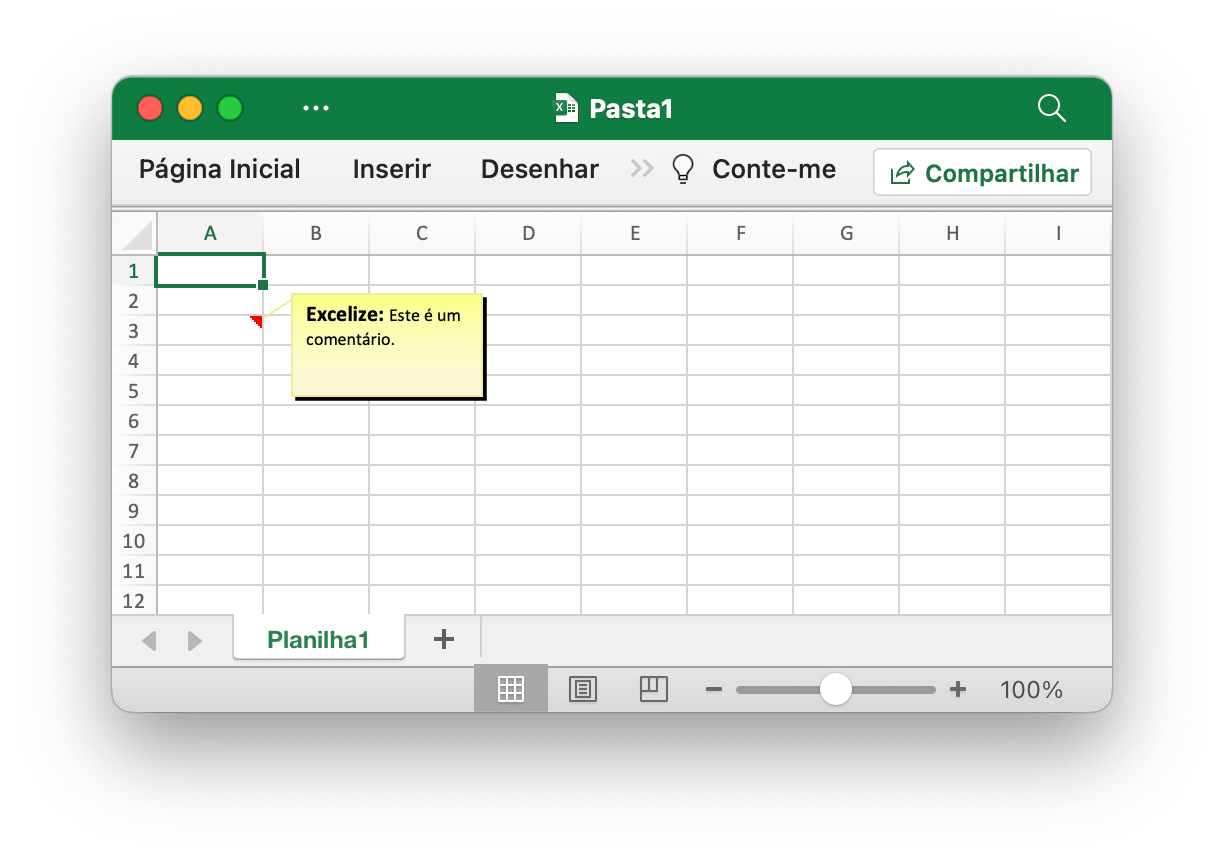1224x860 pixels.
Task: Select row 1 header
Action: coord(134,270)
